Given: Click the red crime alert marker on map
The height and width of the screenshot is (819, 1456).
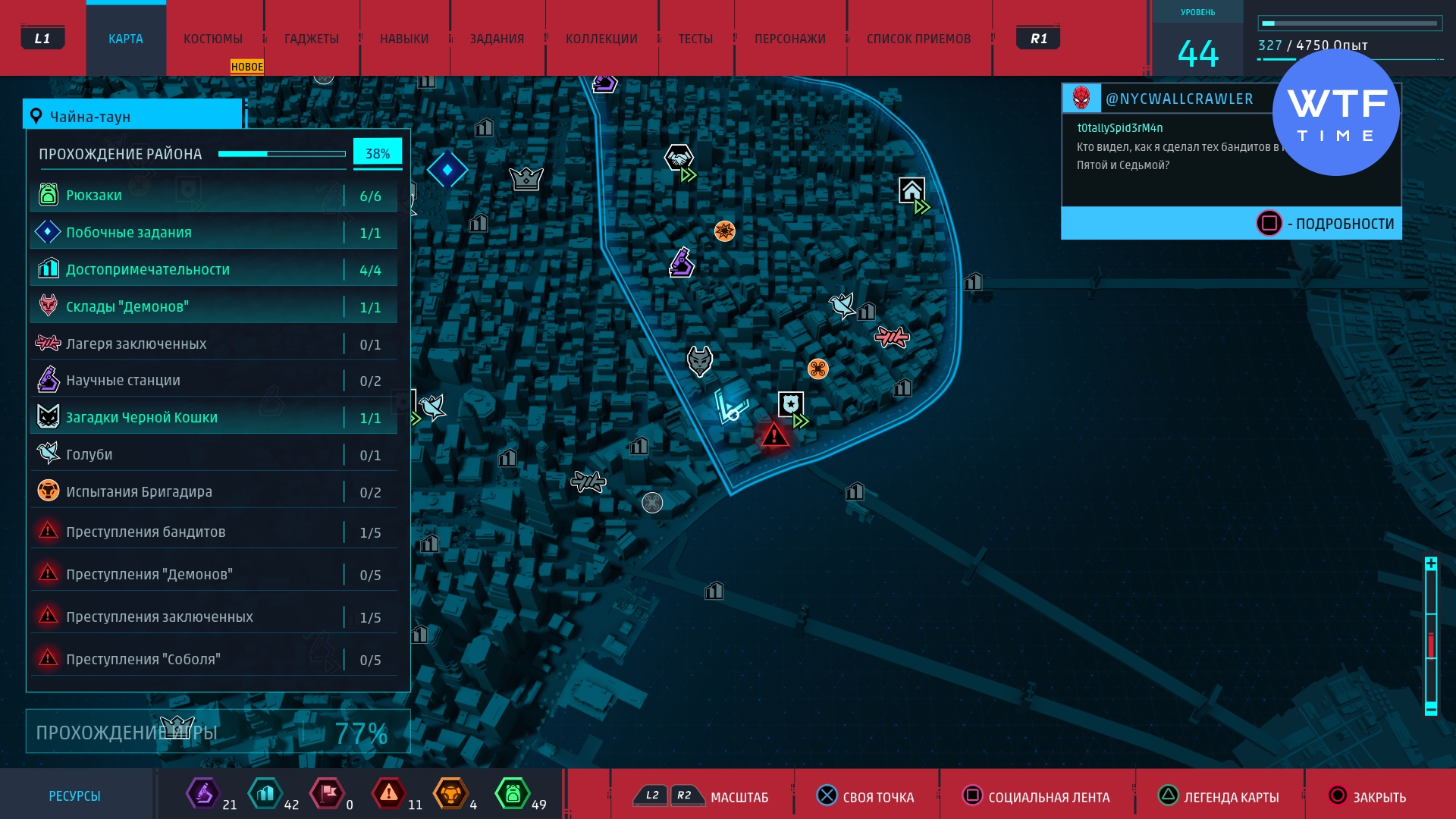Looking at the screenshot, I should (x=773, y=435).
